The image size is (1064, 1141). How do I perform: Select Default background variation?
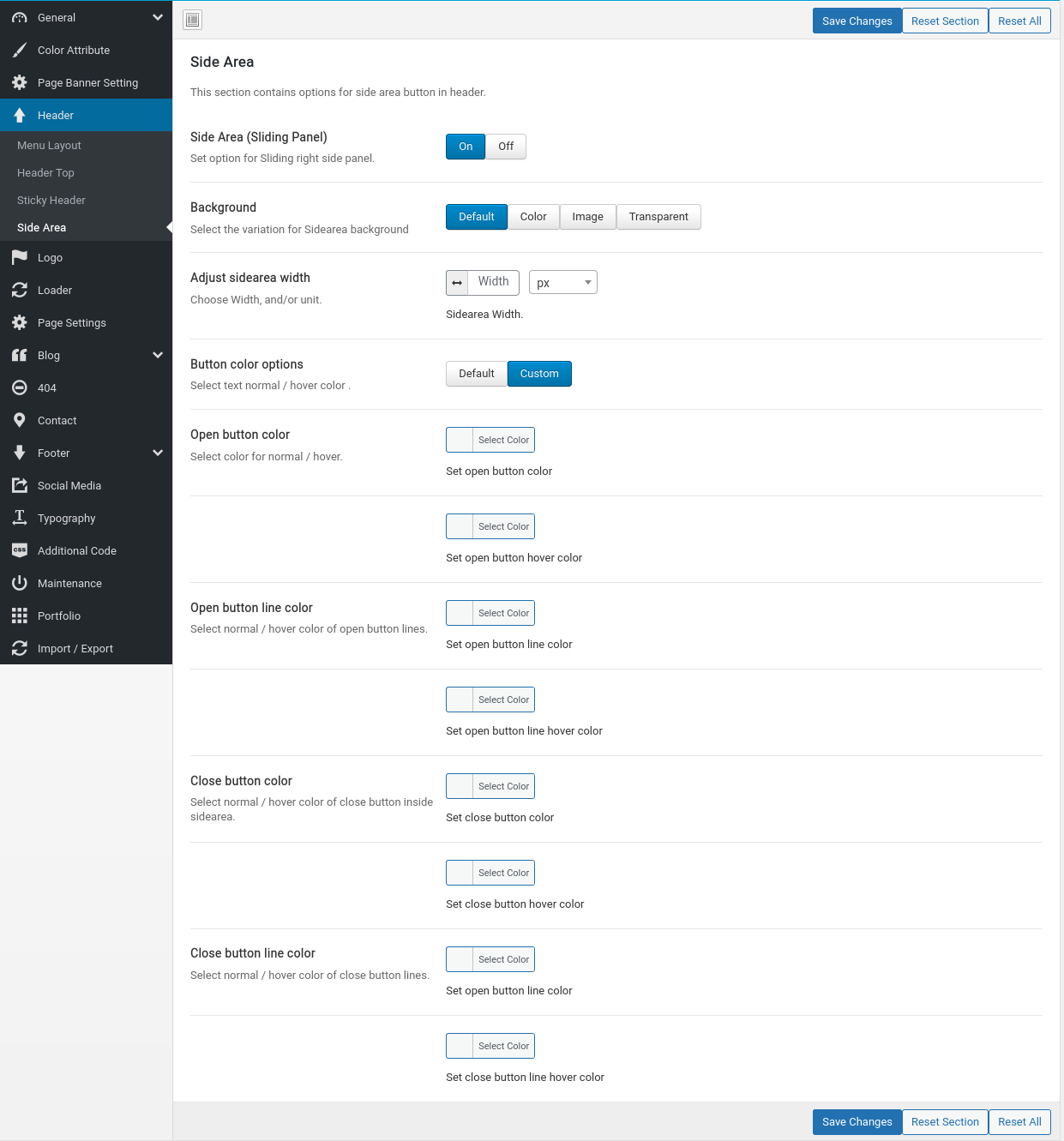tap(477, 217)
